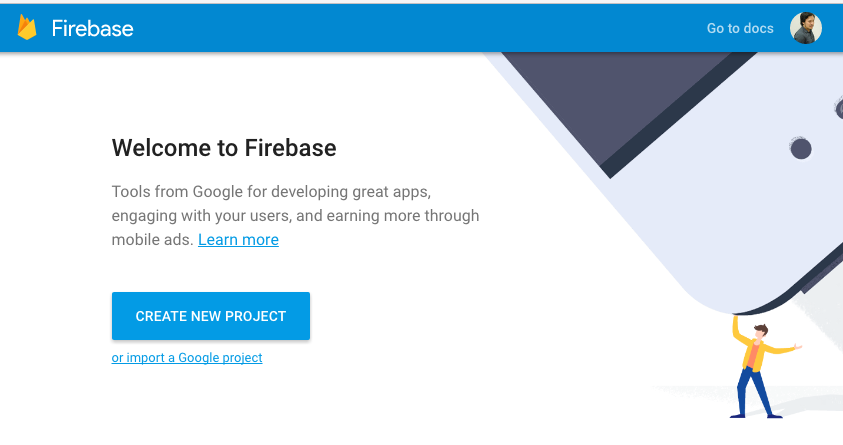This screenshot has width=843, height=445.
Task: Click the 'Tools from Google' description line
Action: click(271, 190)
